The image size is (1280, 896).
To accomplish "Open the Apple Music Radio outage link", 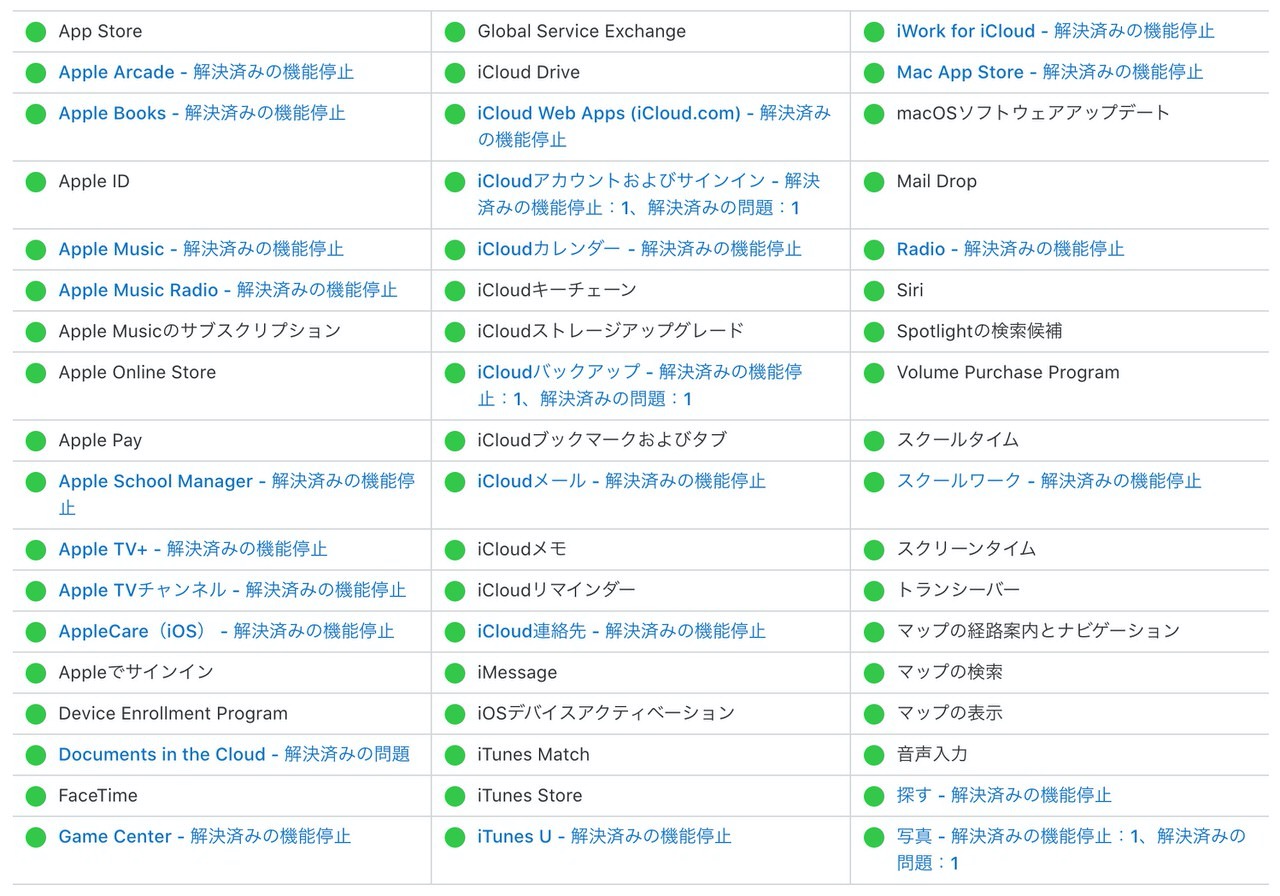I will pos(228,290).
